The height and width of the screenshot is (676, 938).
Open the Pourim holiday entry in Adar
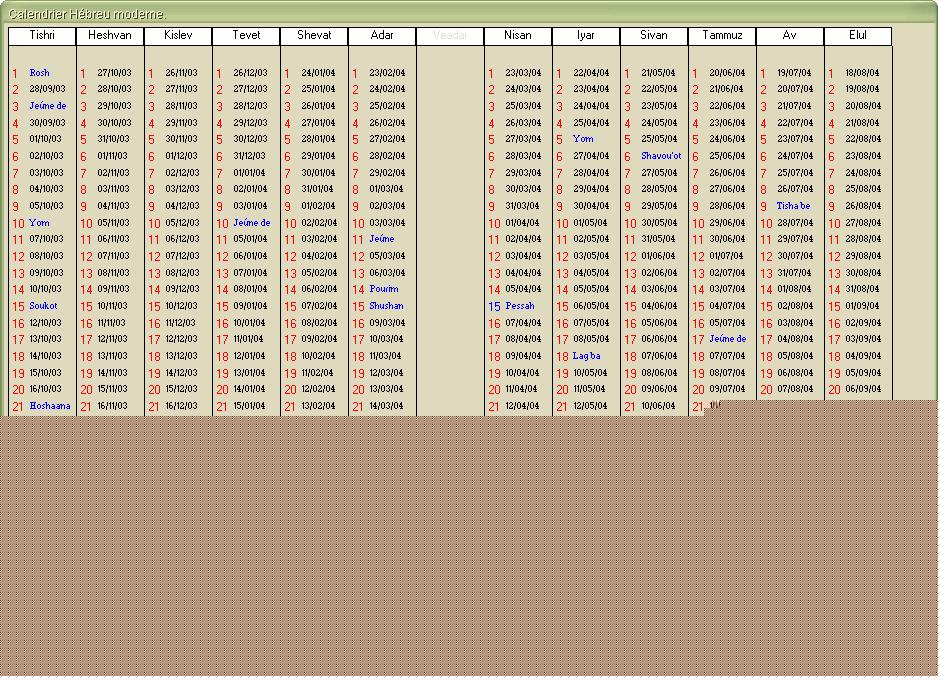pyautogui.click(x=384, y=289)
